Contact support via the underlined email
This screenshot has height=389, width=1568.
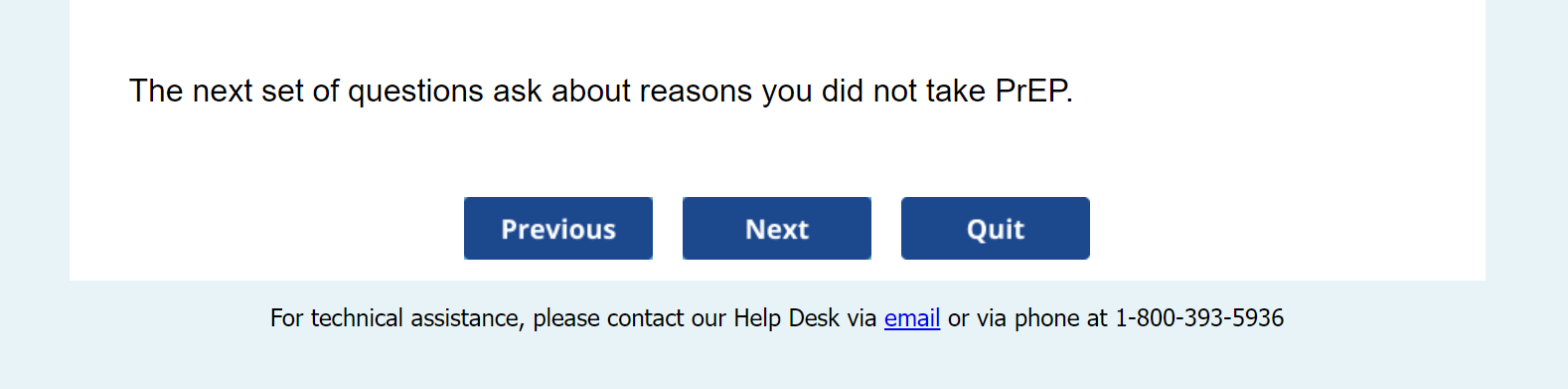pos(912,318)
